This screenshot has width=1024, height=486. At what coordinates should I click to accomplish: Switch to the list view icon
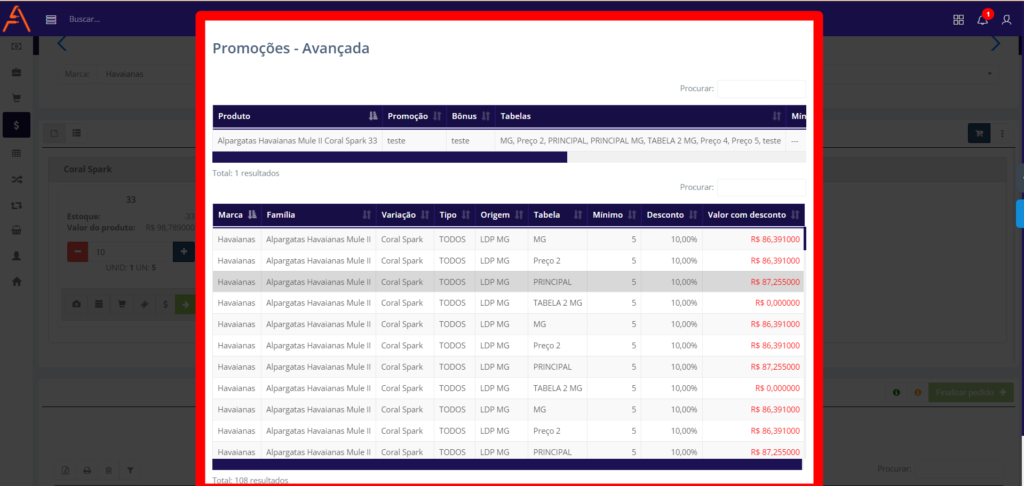tap(76, 133)
